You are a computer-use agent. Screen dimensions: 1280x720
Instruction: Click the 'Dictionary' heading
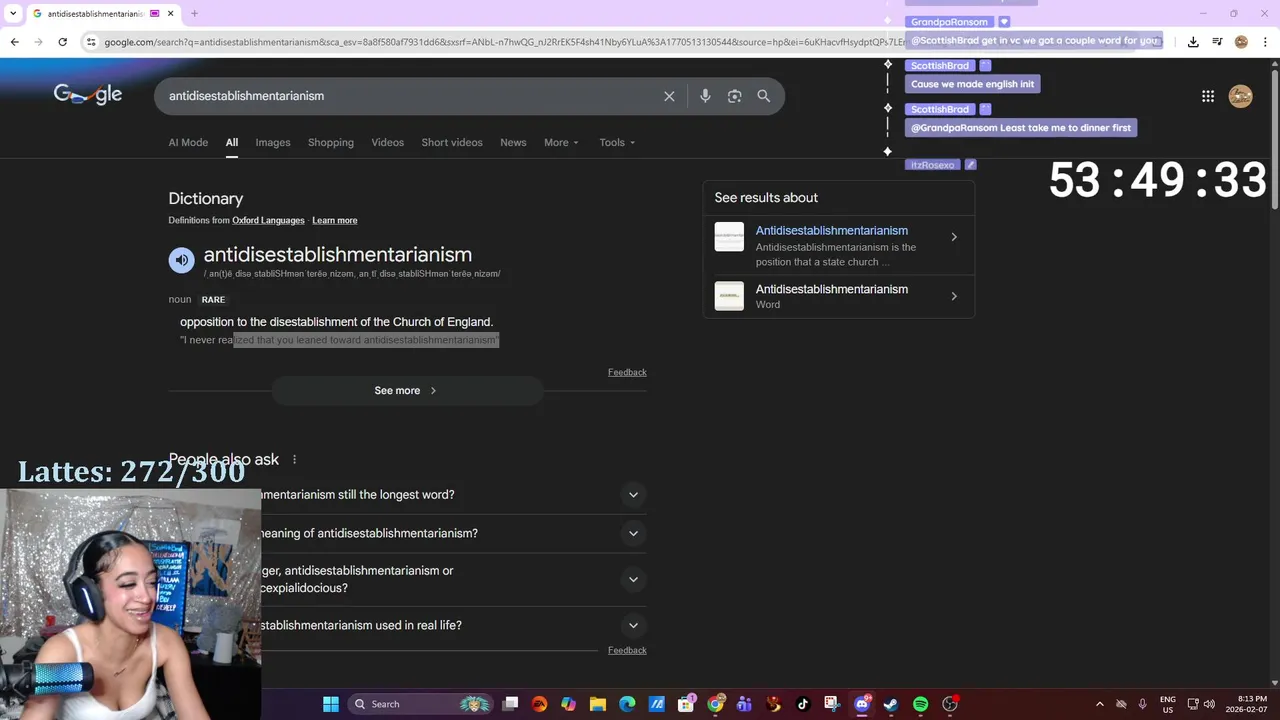205,198
